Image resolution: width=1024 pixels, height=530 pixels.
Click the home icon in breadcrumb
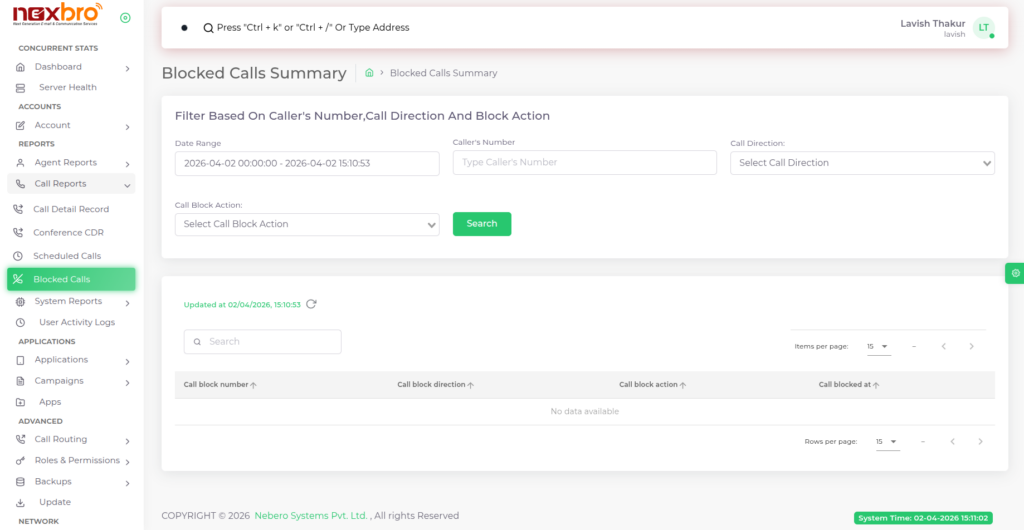[x=369, y=73]
